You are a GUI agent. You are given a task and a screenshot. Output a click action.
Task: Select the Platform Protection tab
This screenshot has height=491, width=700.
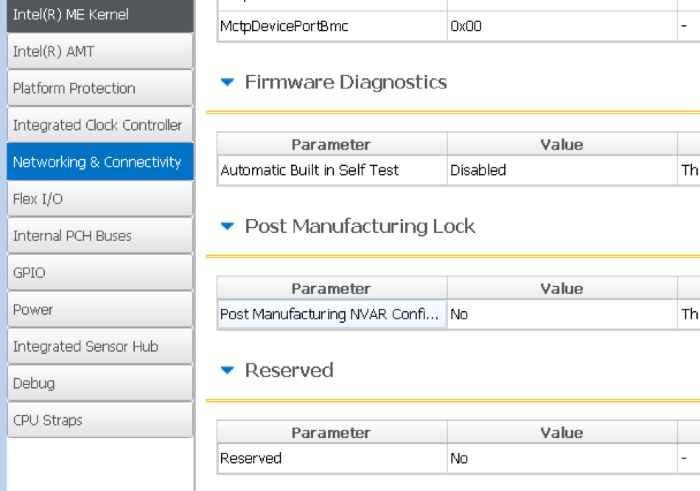pos(98,88)
